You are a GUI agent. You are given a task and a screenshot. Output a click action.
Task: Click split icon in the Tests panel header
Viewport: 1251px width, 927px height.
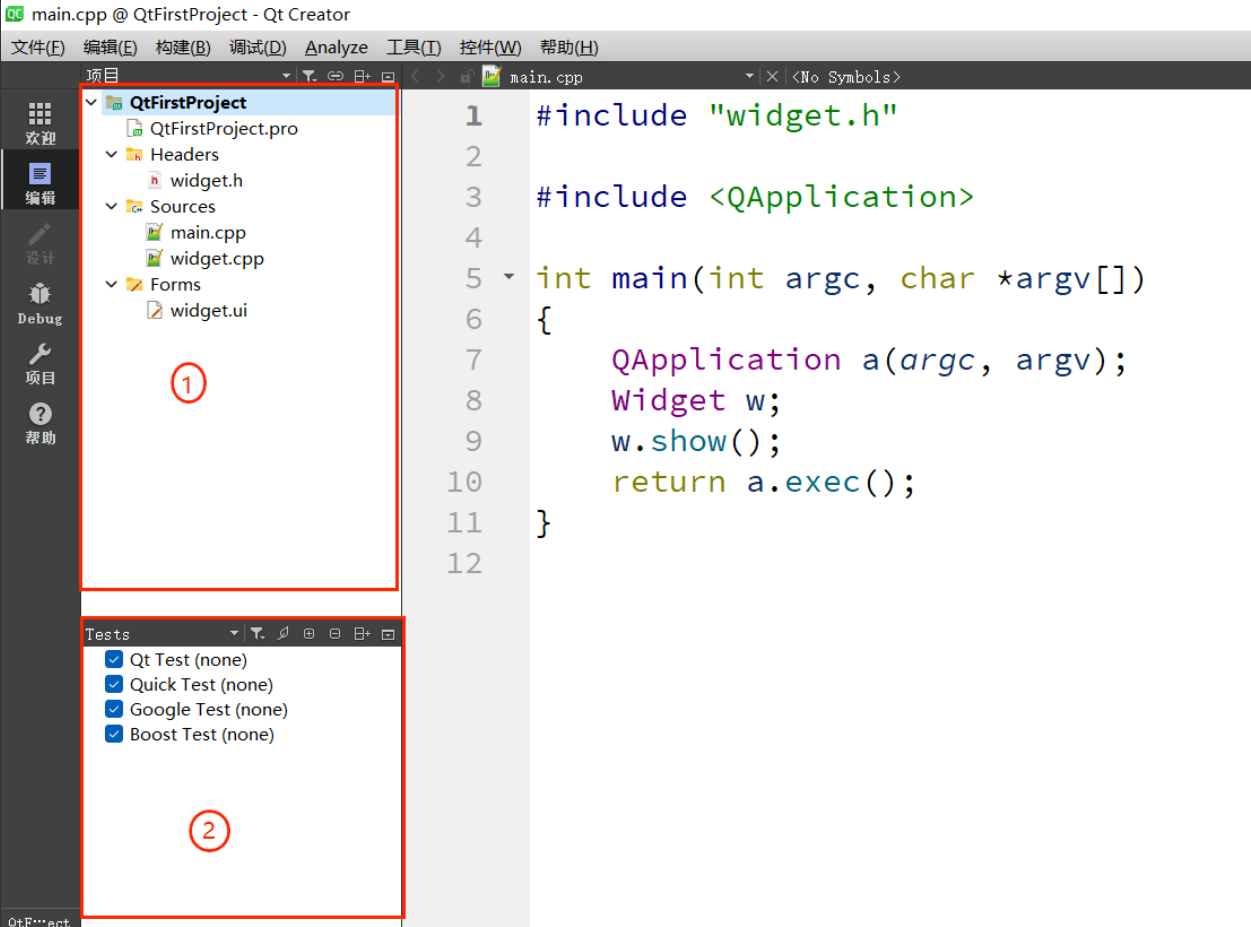click(x=362, y=633)
